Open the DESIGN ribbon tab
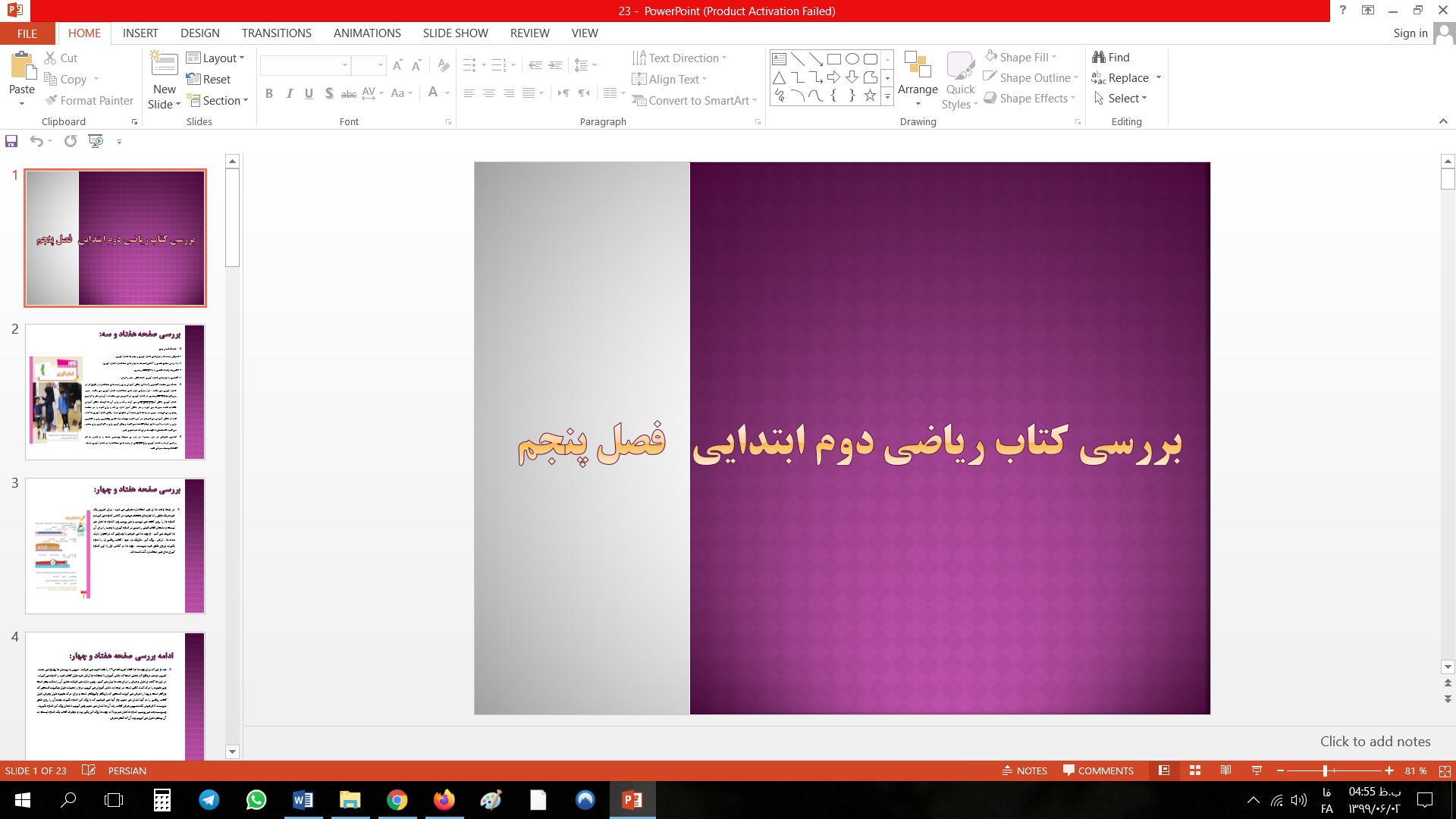1456x819 pixels. coord(200,33)
